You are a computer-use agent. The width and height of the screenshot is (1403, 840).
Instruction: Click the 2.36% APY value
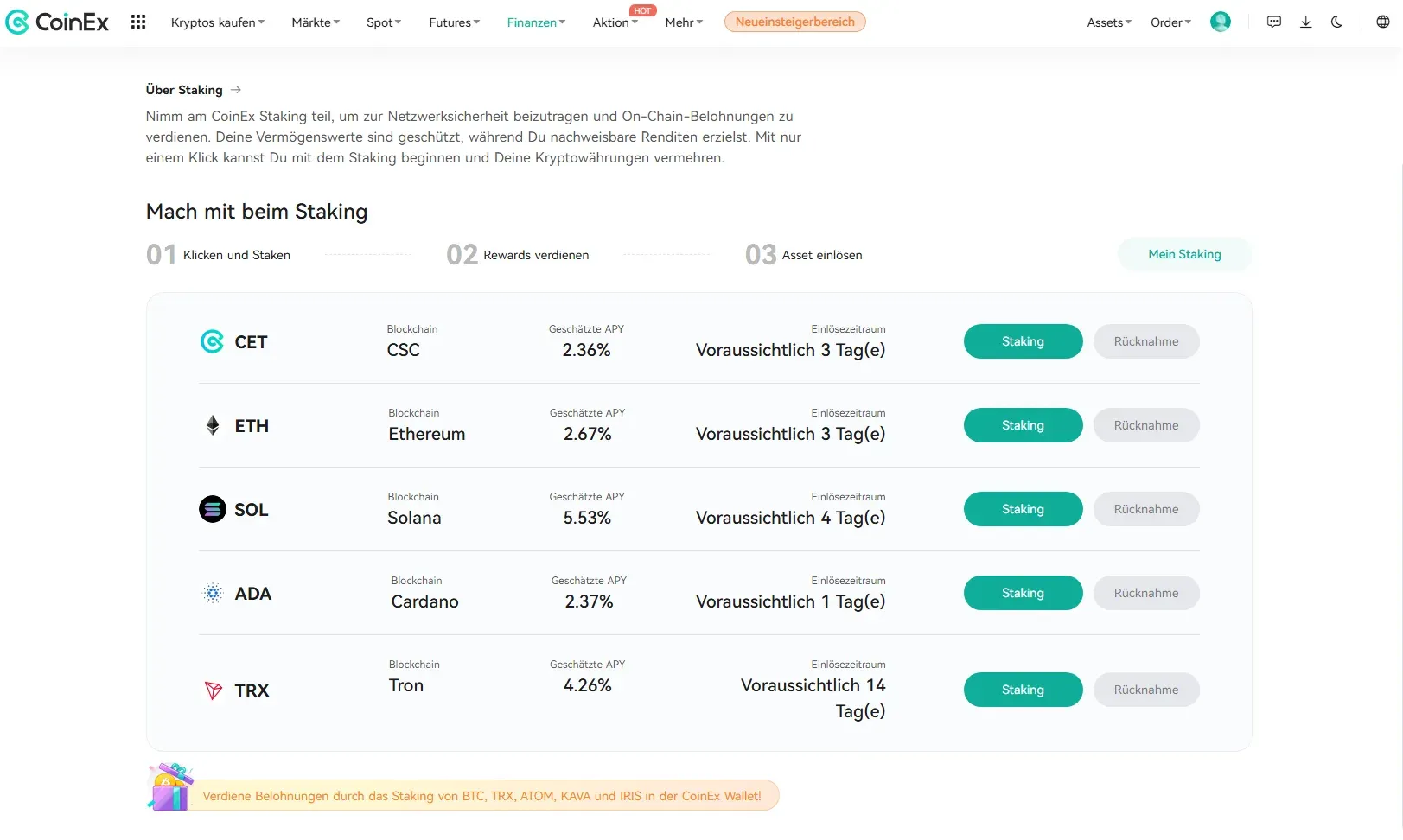[586, 350]
